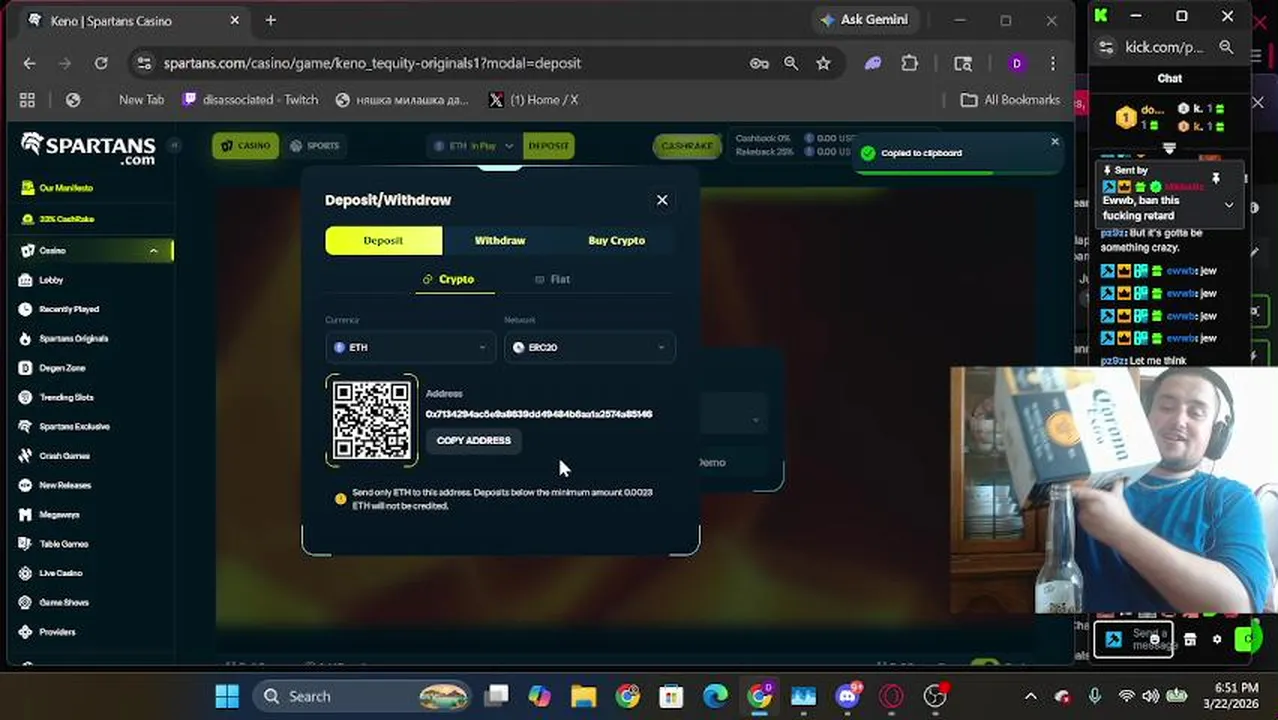The height and width of the screenshot is (720, 1278).
Task: Click the ETH wallet address text
Action: tap(539, 414)
